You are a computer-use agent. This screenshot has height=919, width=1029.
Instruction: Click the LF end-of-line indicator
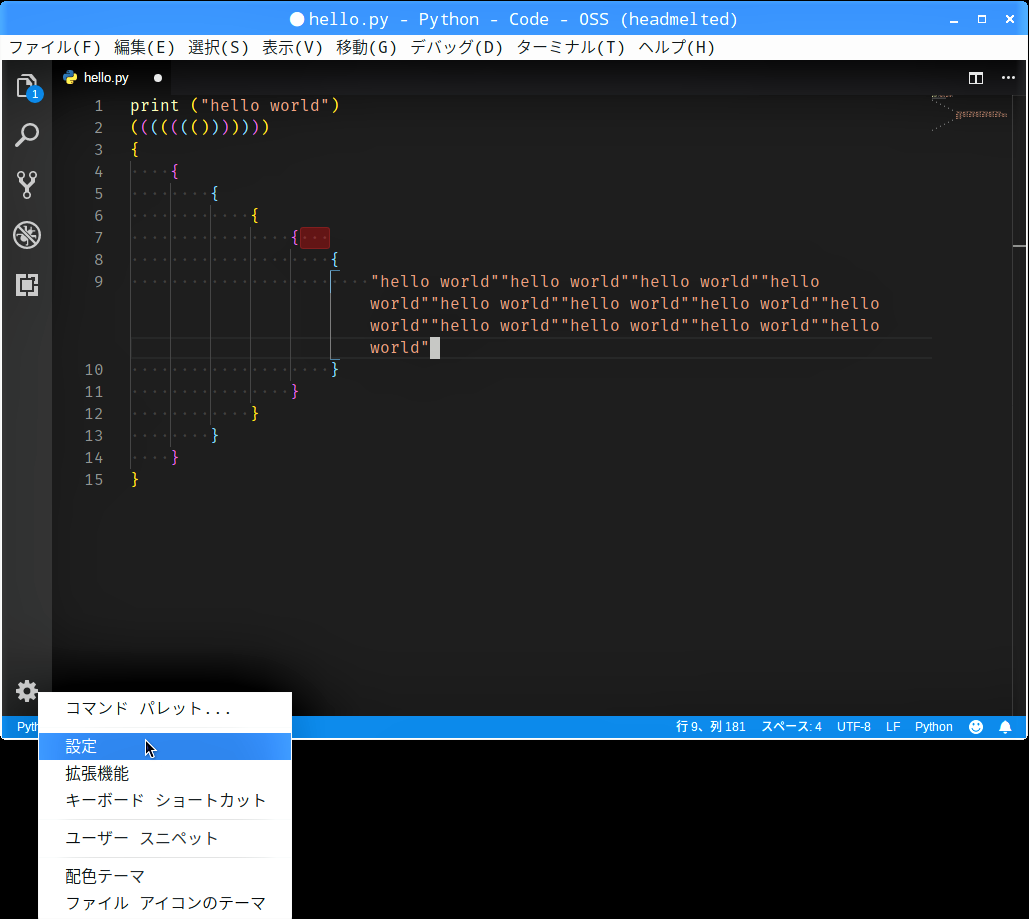[x=893, y=727]
